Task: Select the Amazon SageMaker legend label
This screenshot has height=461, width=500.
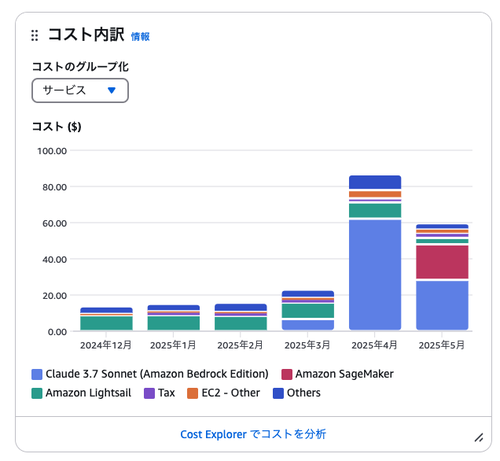Action: point(344,374)
